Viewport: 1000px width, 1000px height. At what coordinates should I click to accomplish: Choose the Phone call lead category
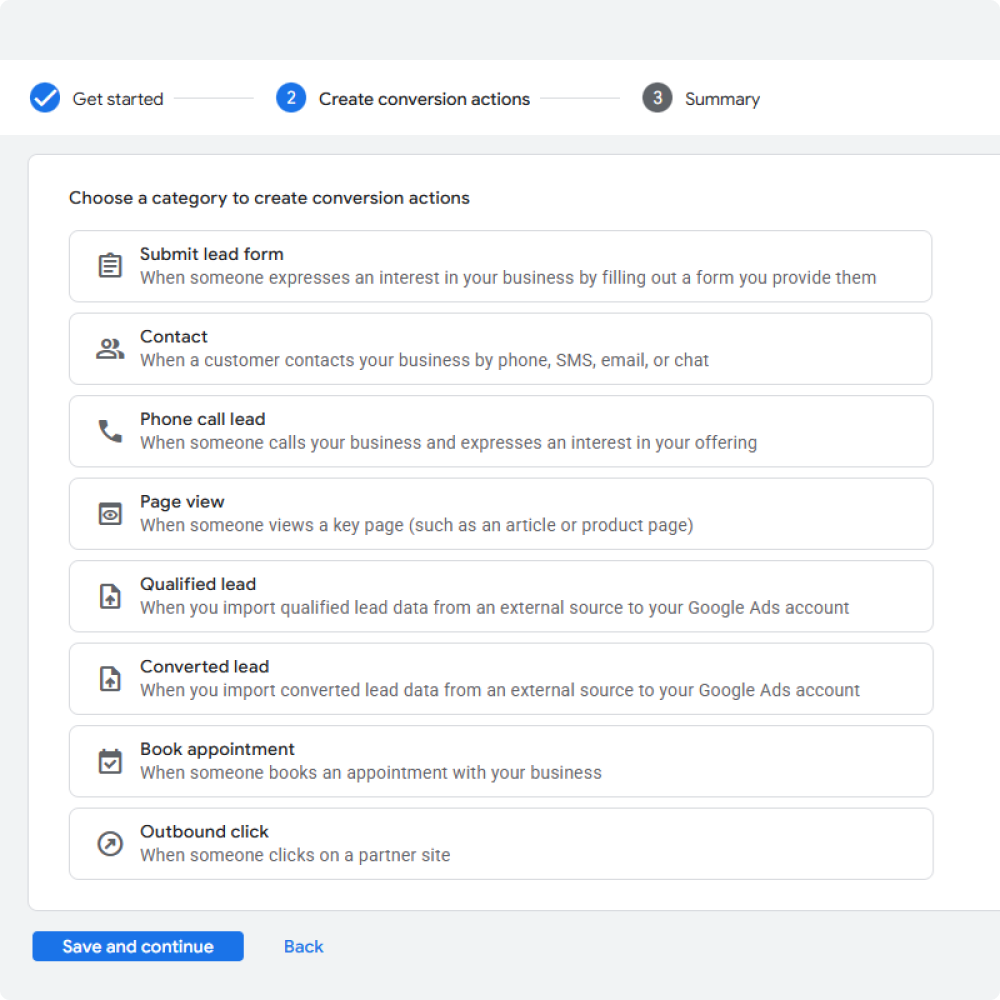pyautogui.click(x=500, y=430)
